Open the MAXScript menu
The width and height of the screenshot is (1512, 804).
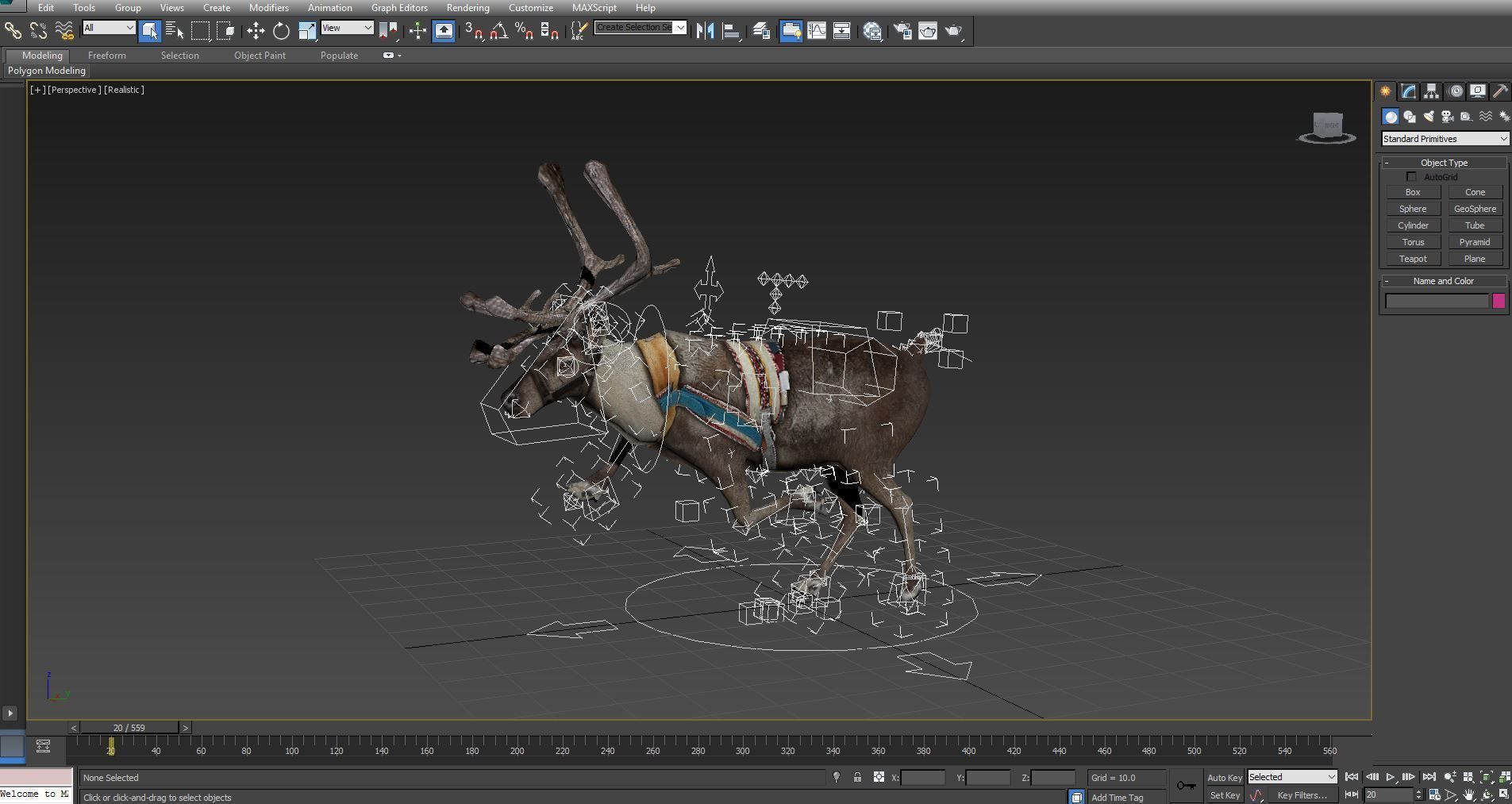click(x=594, y=8)
